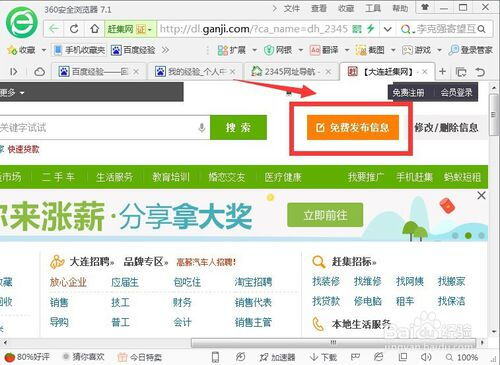Click the horizontal scrollbar thumb

(x=333, y=342)
